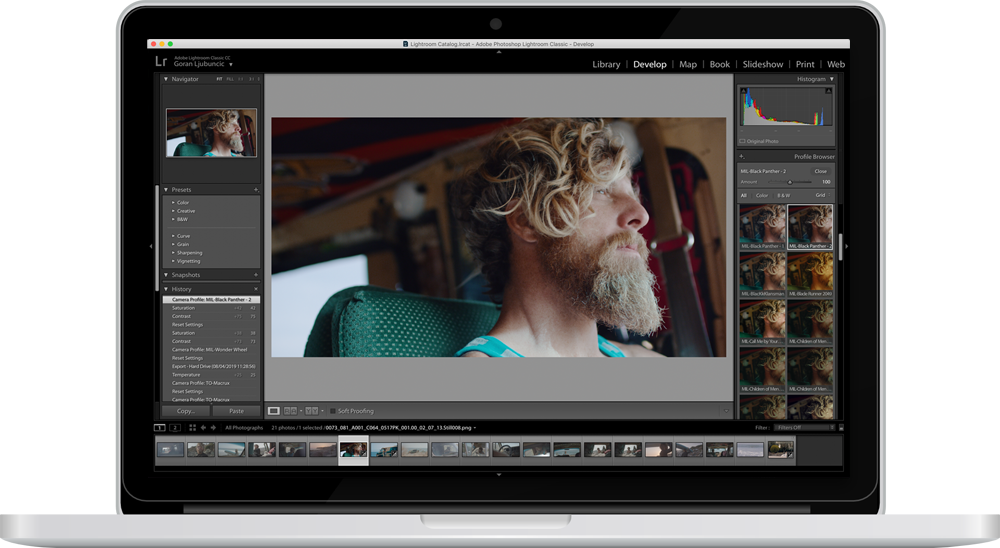Adjust the profile Amount slider
1000x548 pixels.
(790, 182)
